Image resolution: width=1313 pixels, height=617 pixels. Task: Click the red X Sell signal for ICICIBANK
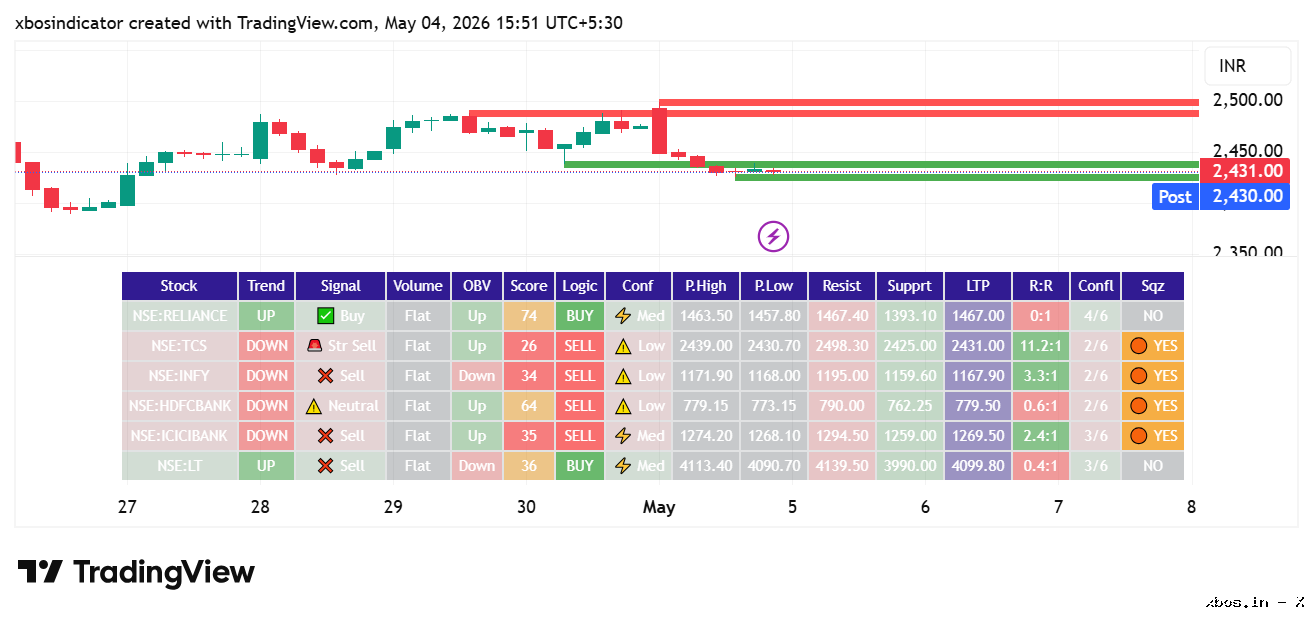(340, 436)
